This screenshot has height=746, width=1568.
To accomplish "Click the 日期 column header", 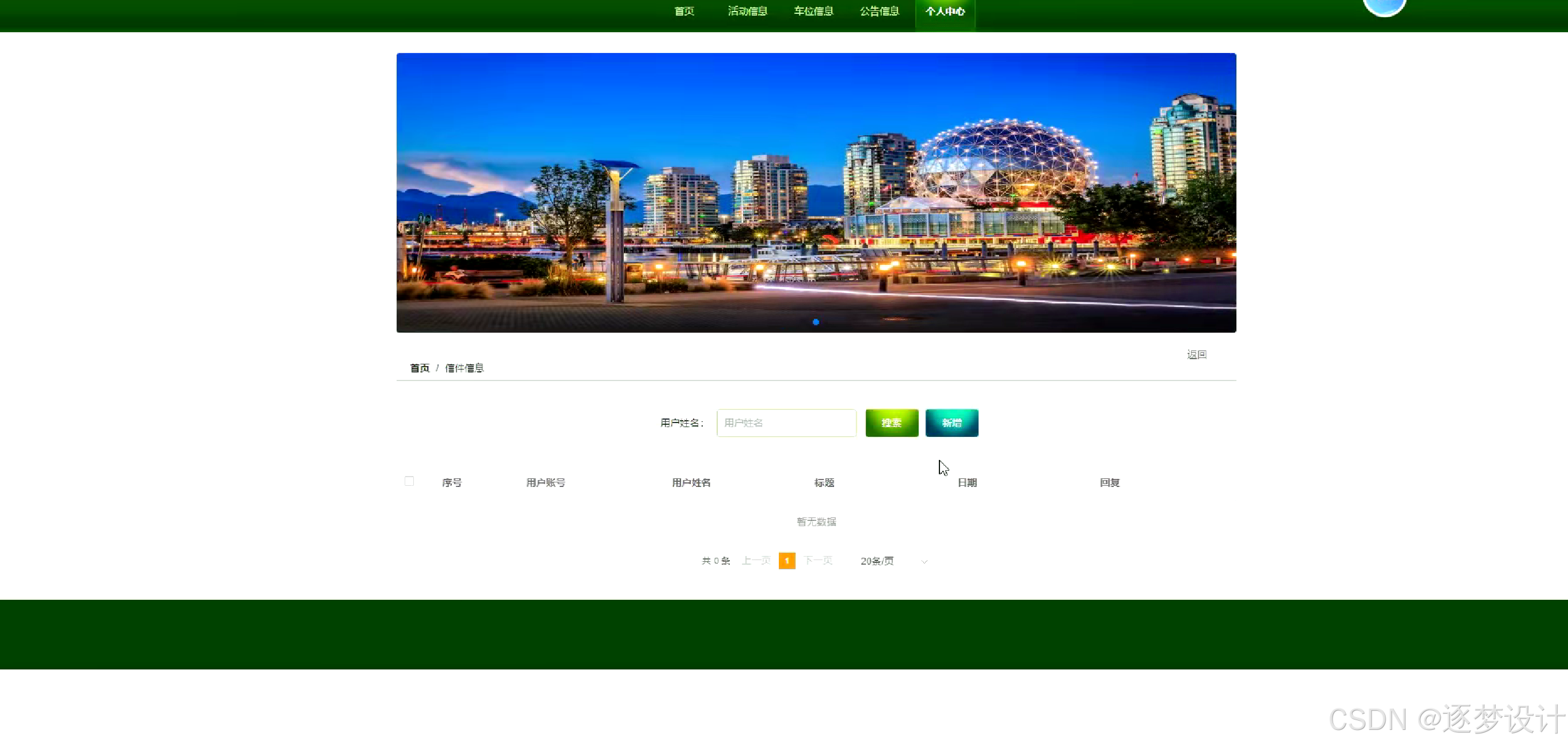I will point(966,482).
